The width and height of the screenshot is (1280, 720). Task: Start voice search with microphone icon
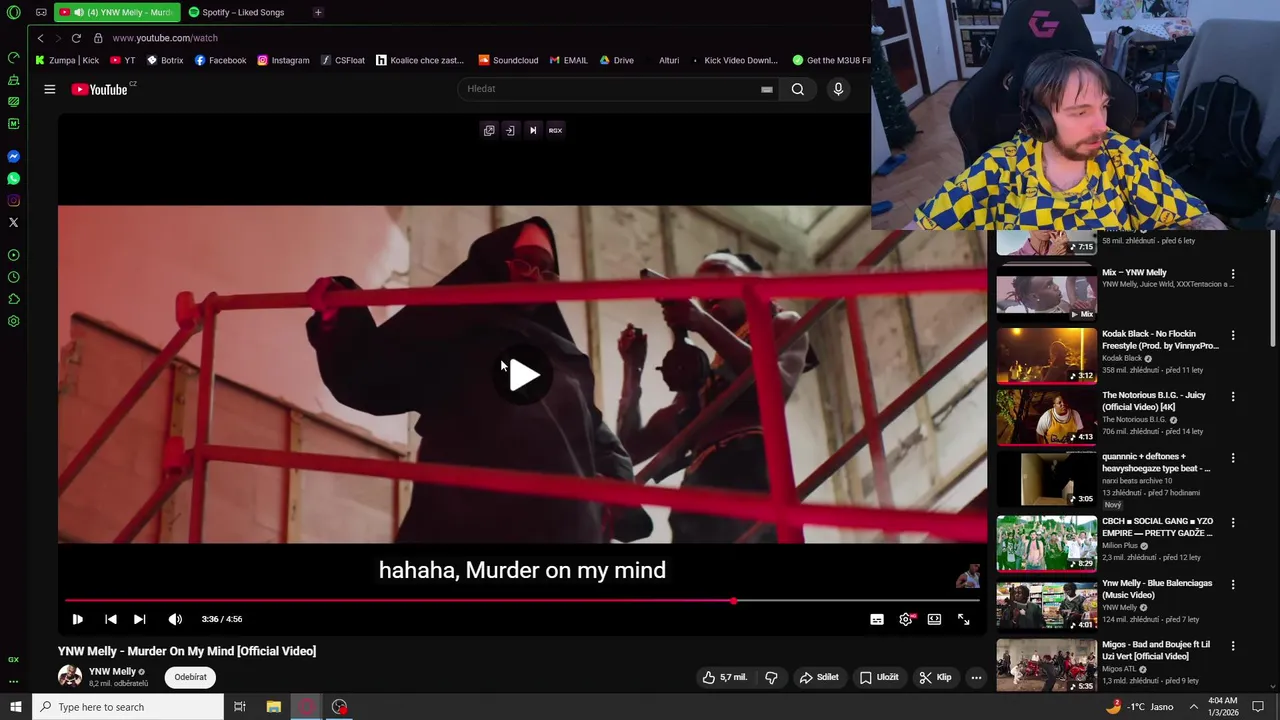click(838, 89)
